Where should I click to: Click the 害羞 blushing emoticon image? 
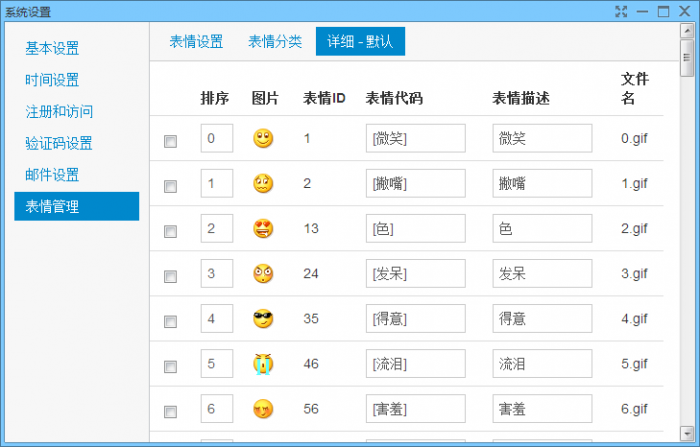263,409
